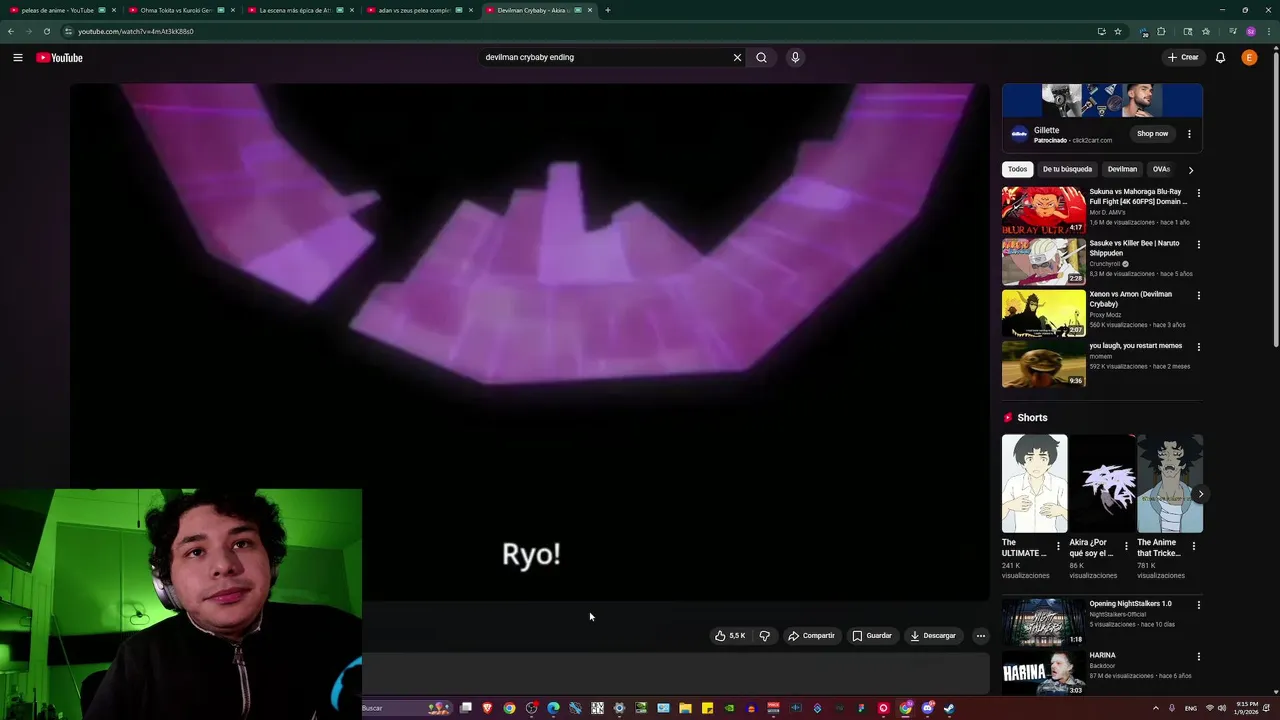Image resolution: width=1280 pixels, height=720 pixels.
Task: Show next Shorts with the arrow
Action: [1200, 494]
